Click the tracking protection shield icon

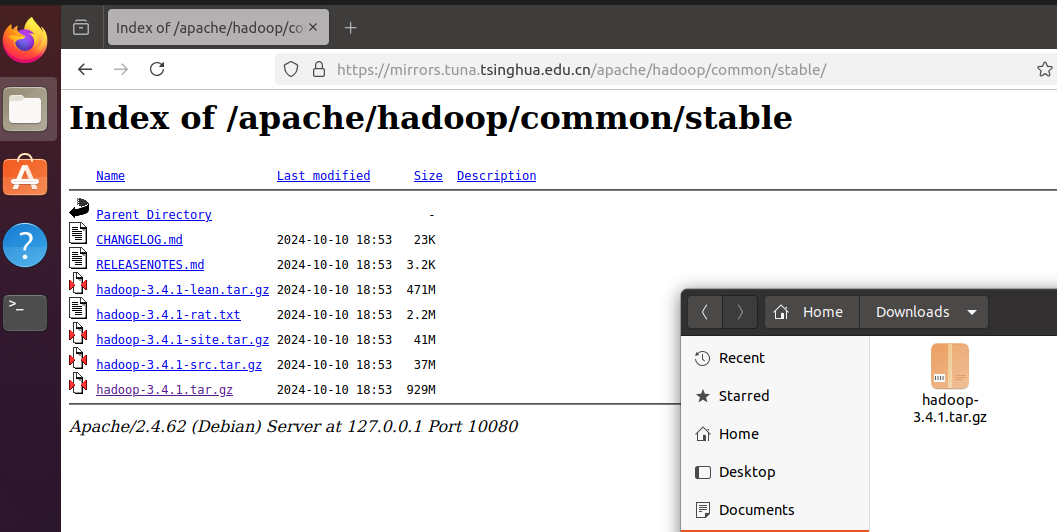(291, 69)
